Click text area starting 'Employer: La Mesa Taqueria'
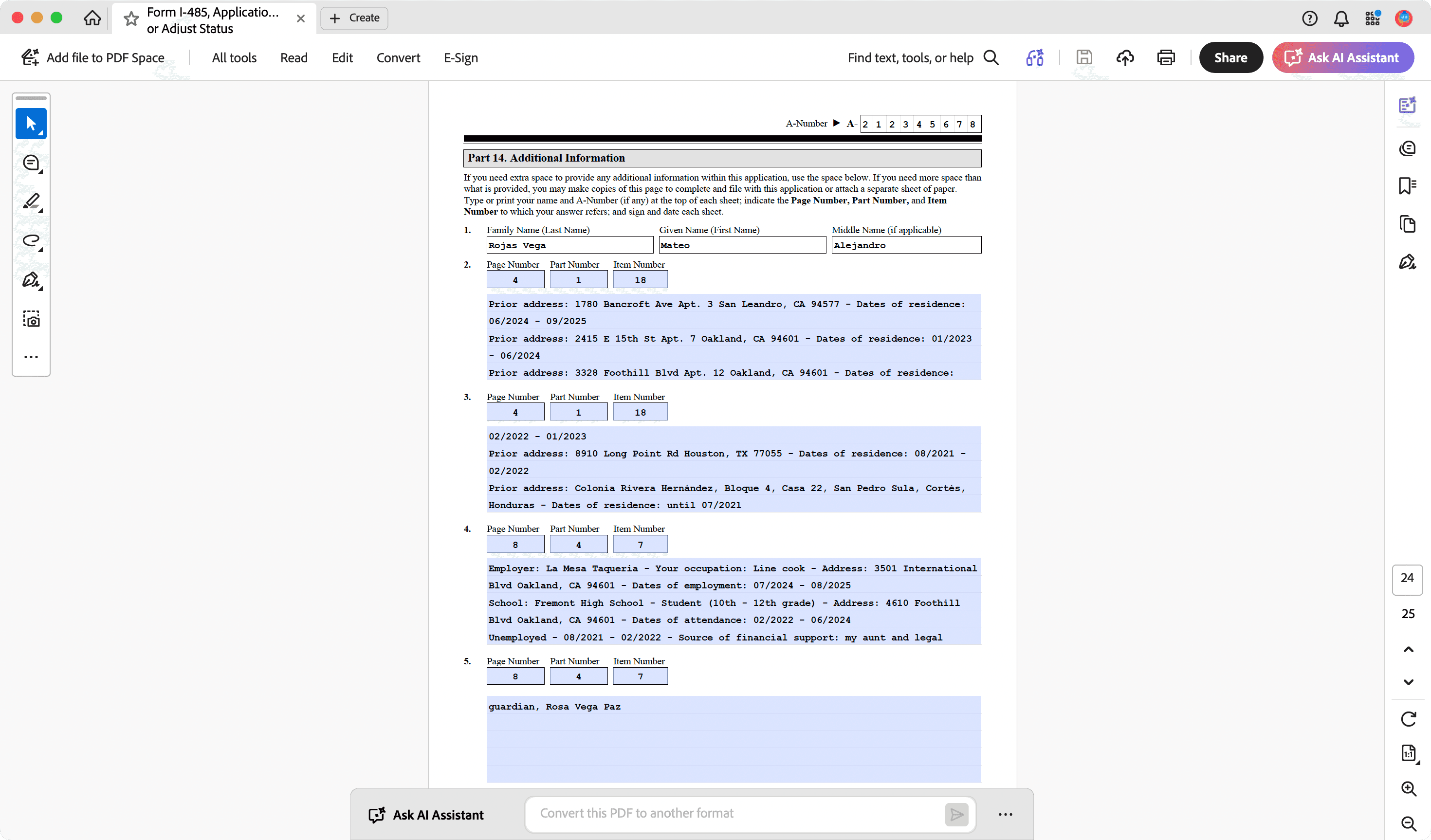 pos(733,602)
